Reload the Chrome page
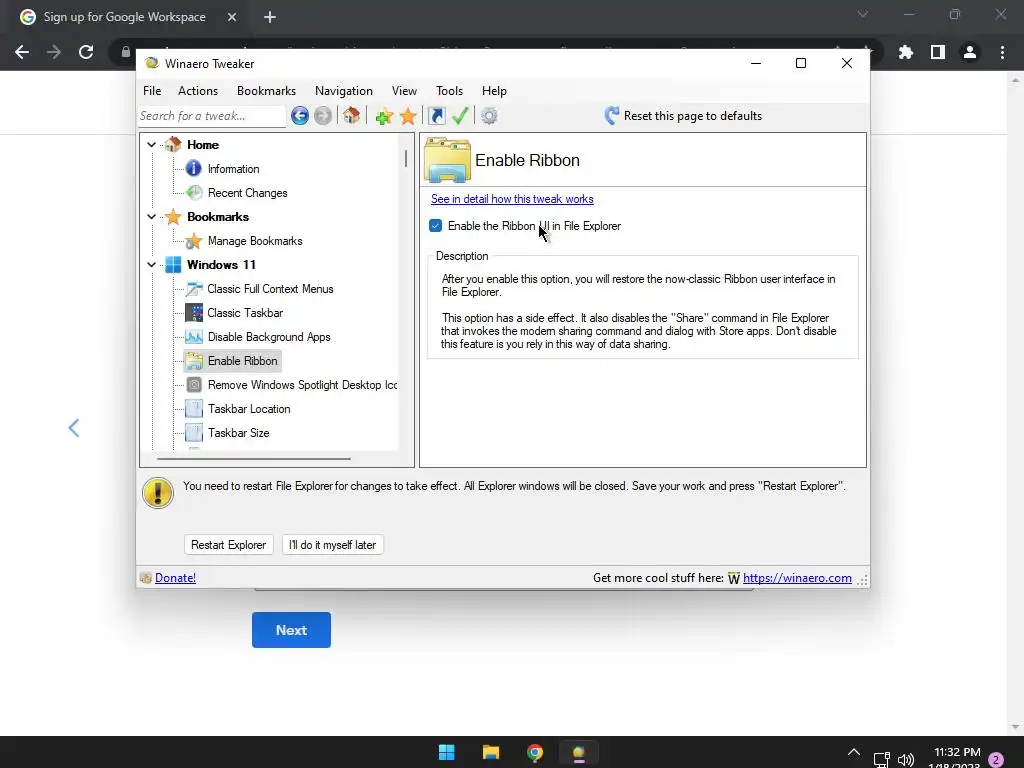This screenshot has height=768, width=1024. tap(86, 52)
